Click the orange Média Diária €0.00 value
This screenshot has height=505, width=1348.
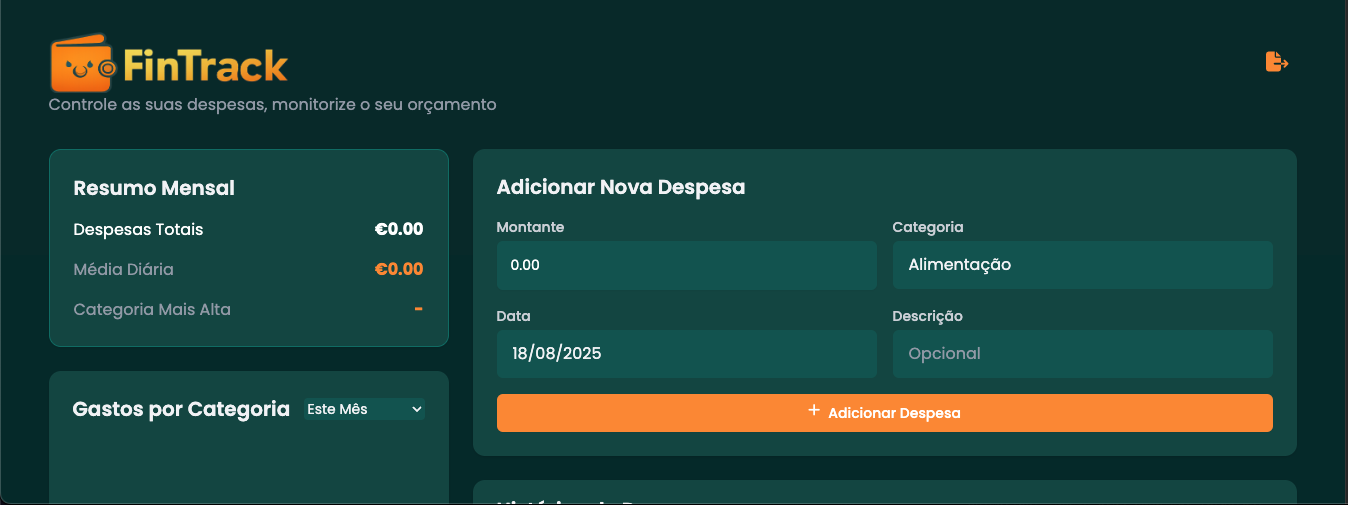(399, 269)
